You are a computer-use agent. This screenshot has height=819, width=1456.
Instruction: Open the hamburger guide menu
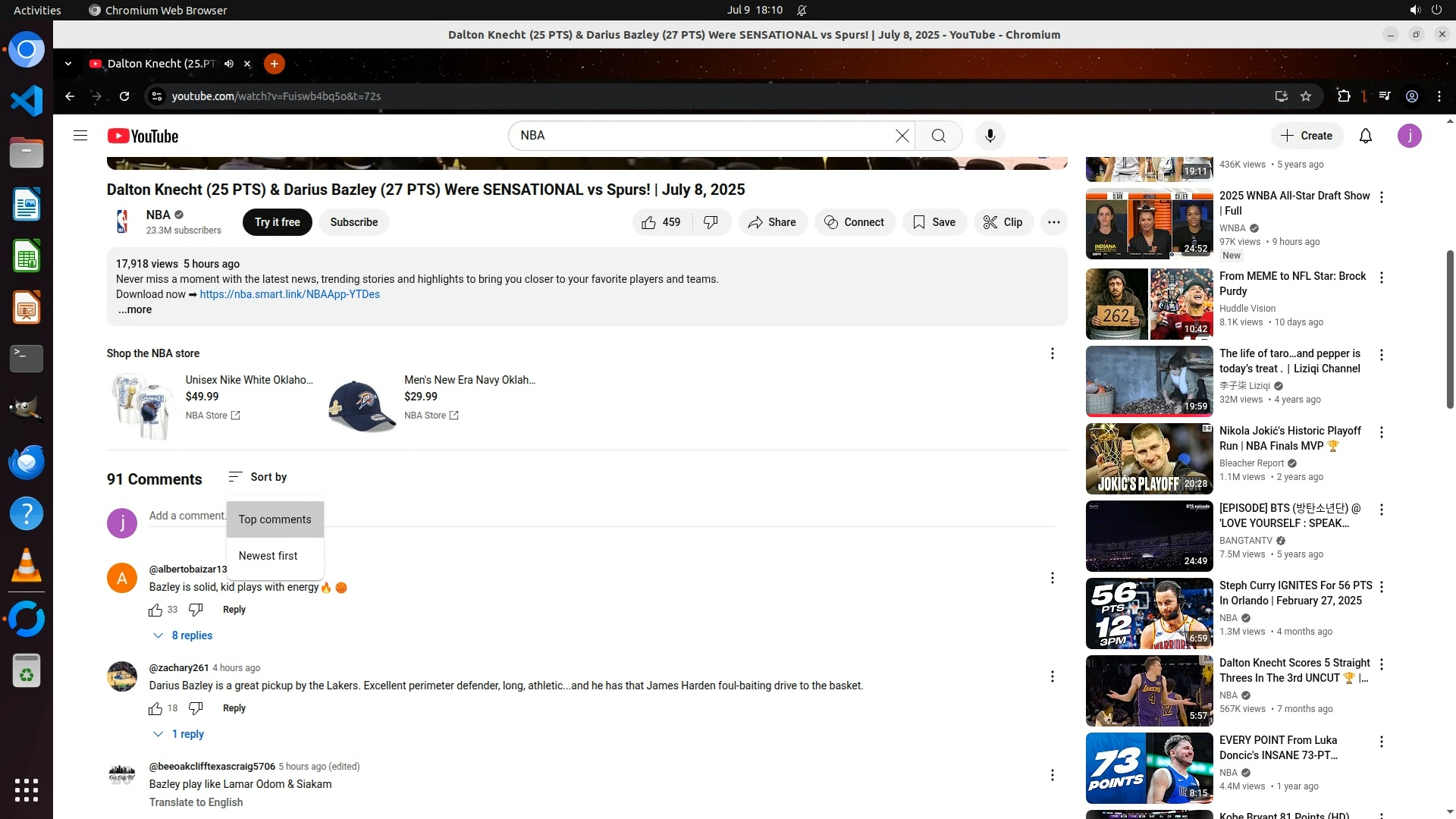tap(80, 136)
